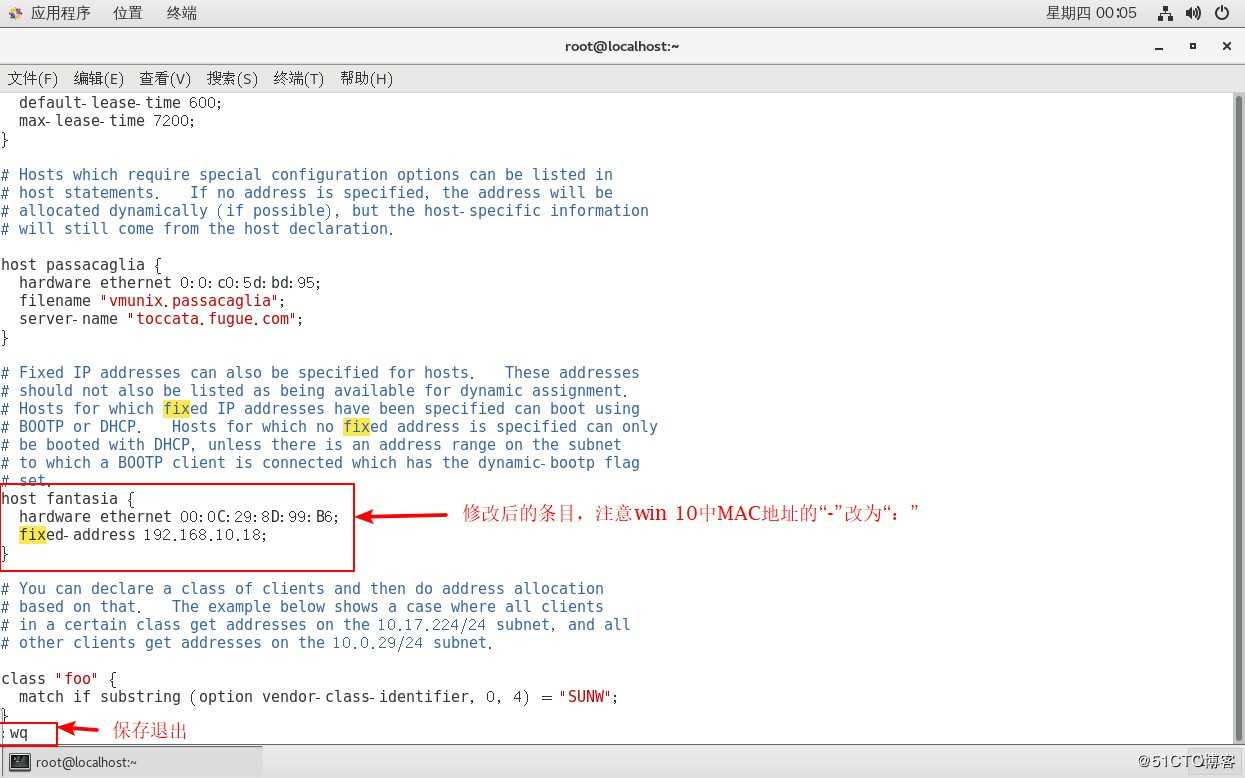This screenshot has height=778, width=1245.
Task: Open the 文件(F) menu
Action: (x=33, y=78)
